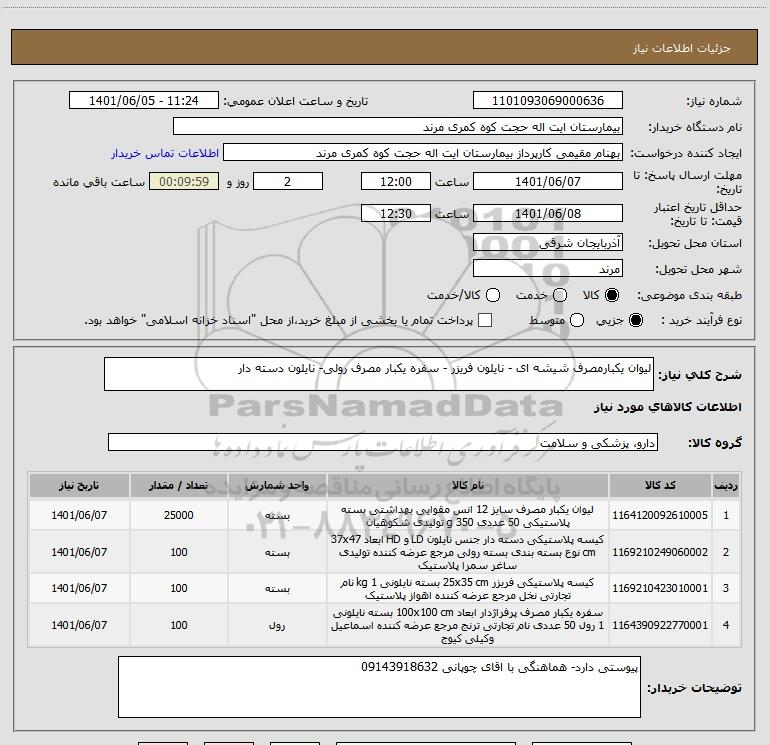The image size is (770, 745).
Task: Click the شماره نیاز number field
Action: coord(546,101)
